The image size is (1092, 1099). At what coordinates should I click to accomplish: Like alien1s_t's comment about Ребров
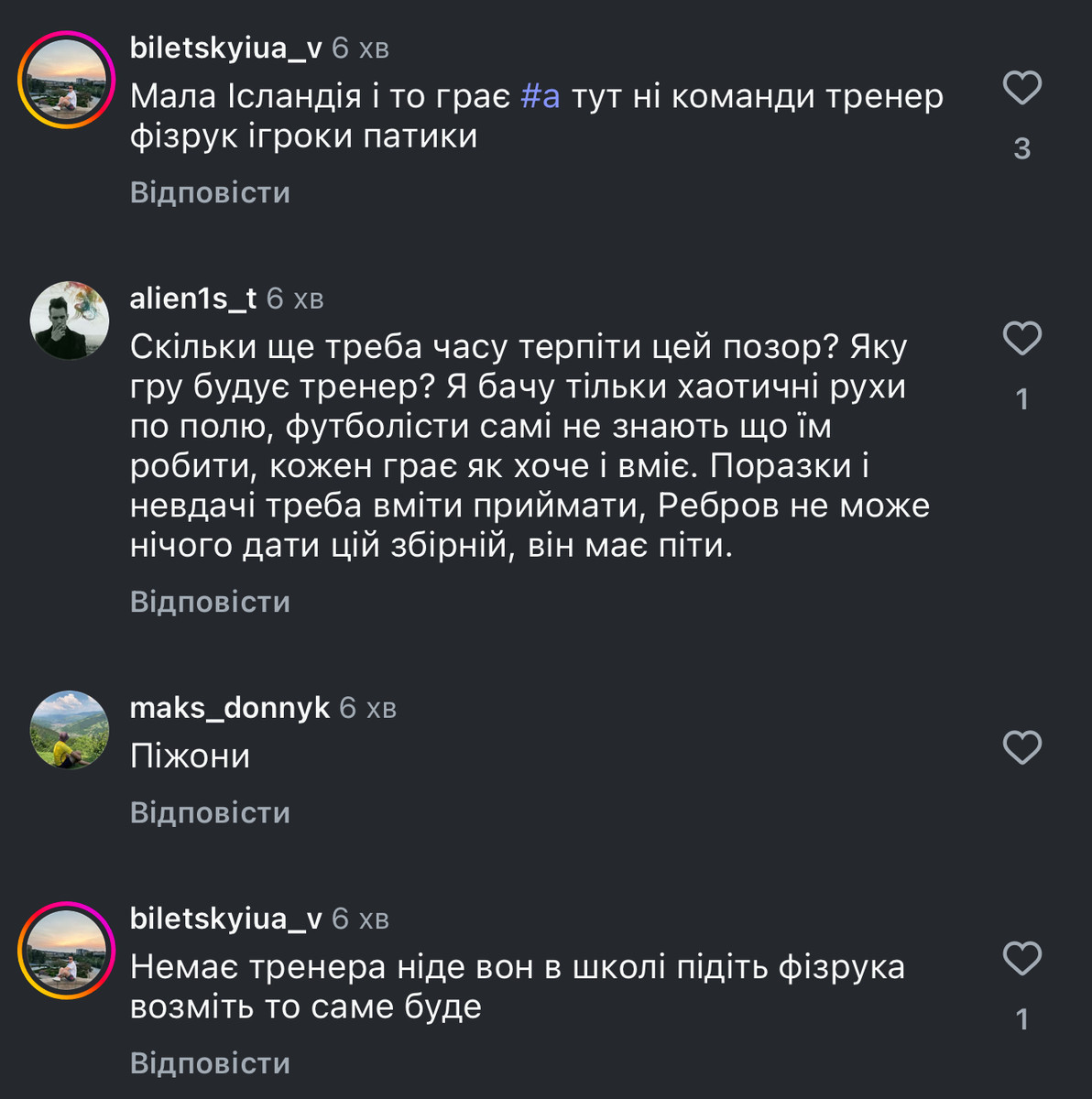[1021, 339]
